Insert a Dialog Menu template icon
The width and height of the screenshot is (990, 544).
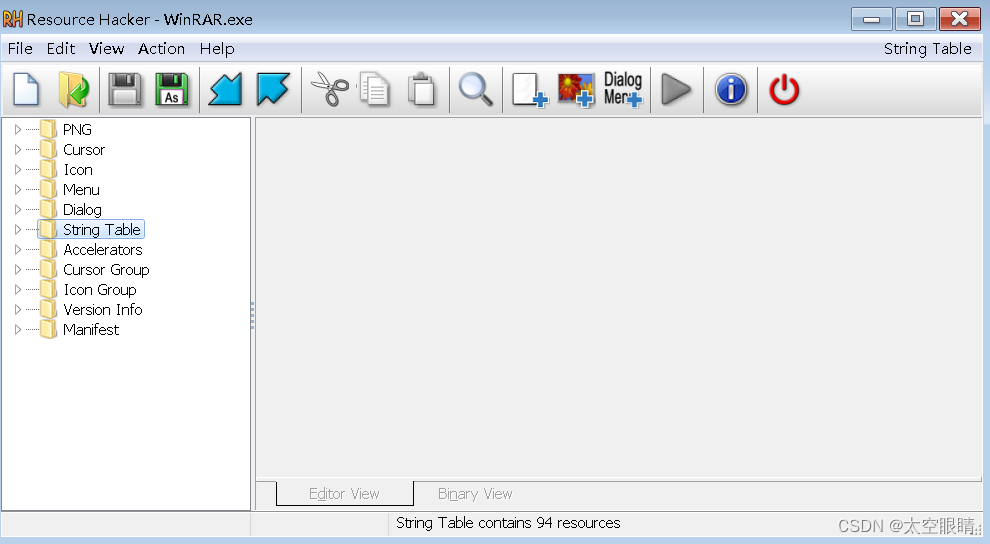623,89
